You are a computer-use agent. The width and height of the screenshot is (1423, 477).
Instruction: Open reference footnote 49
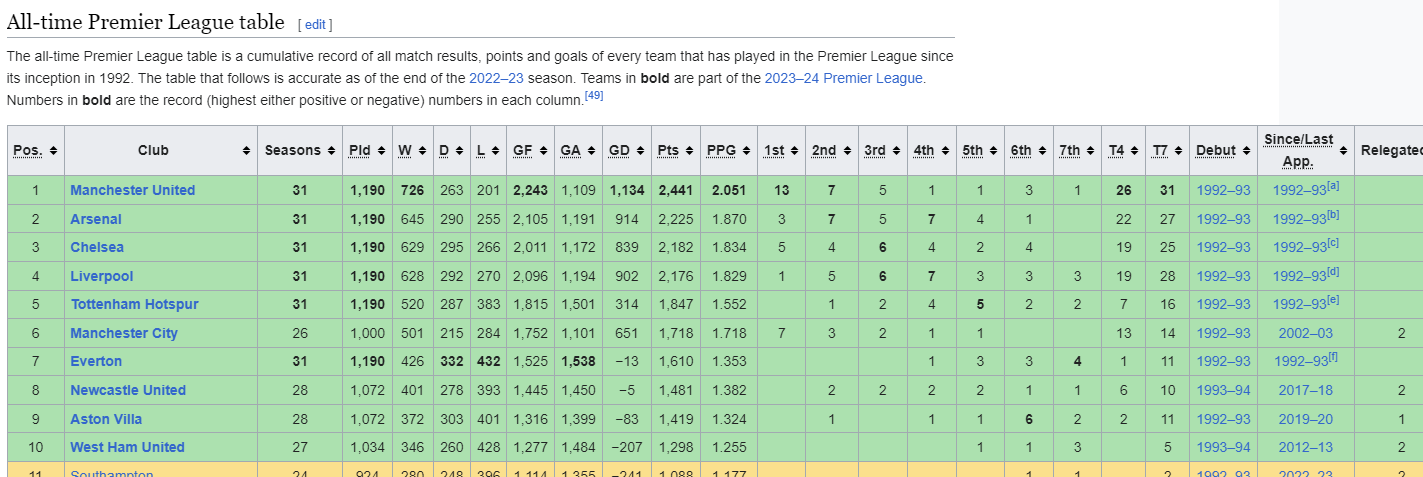click(x=593, y=96)
